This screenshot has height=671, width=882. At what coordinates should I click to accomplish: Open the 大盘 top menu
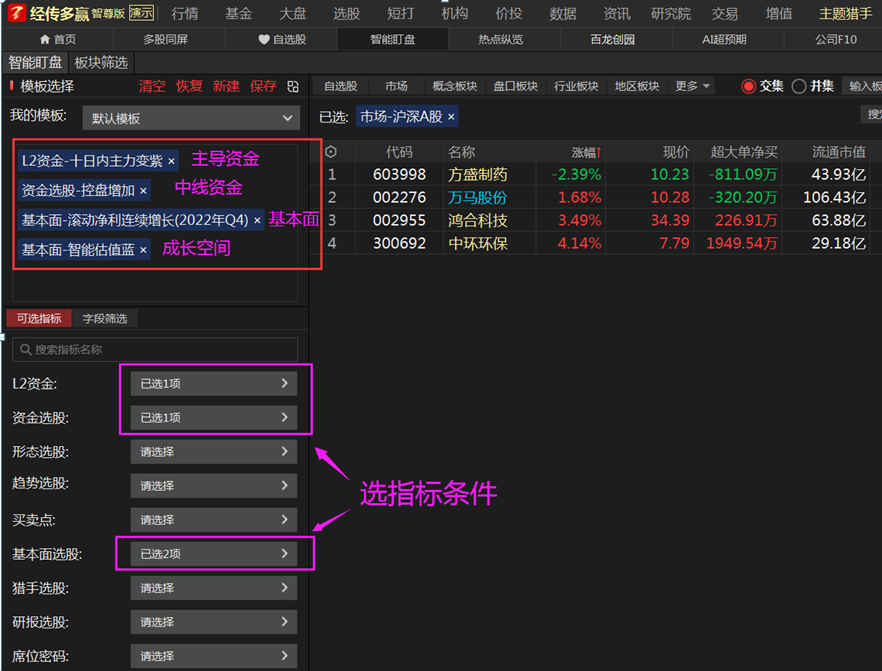coord(293,13)
